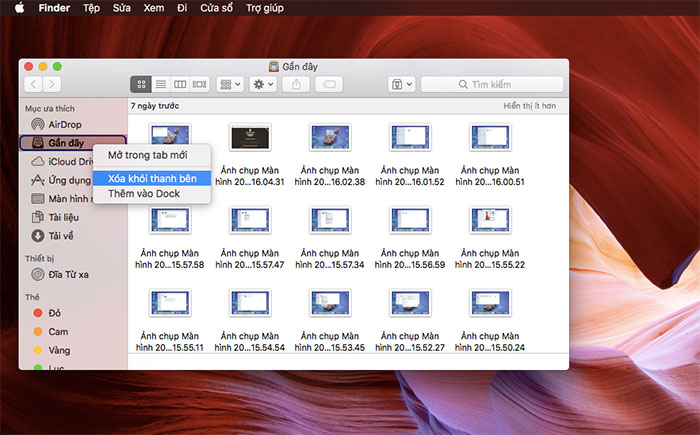Switch to column view
700x435 pixels.
(x=180, y=84)
